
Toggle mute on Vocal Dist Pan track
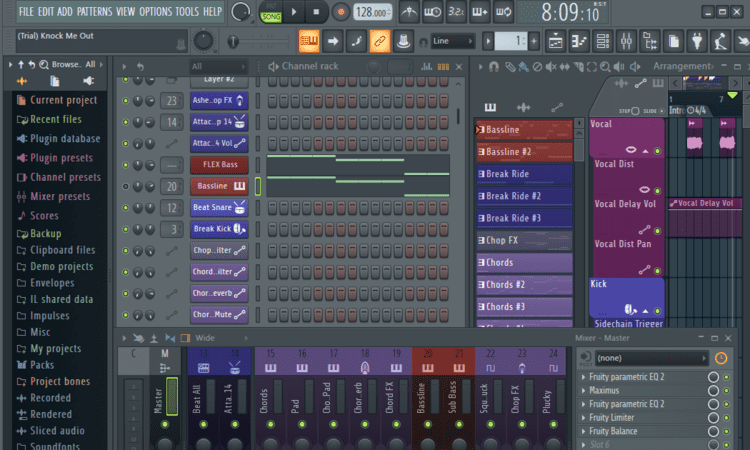coord(658,271)
